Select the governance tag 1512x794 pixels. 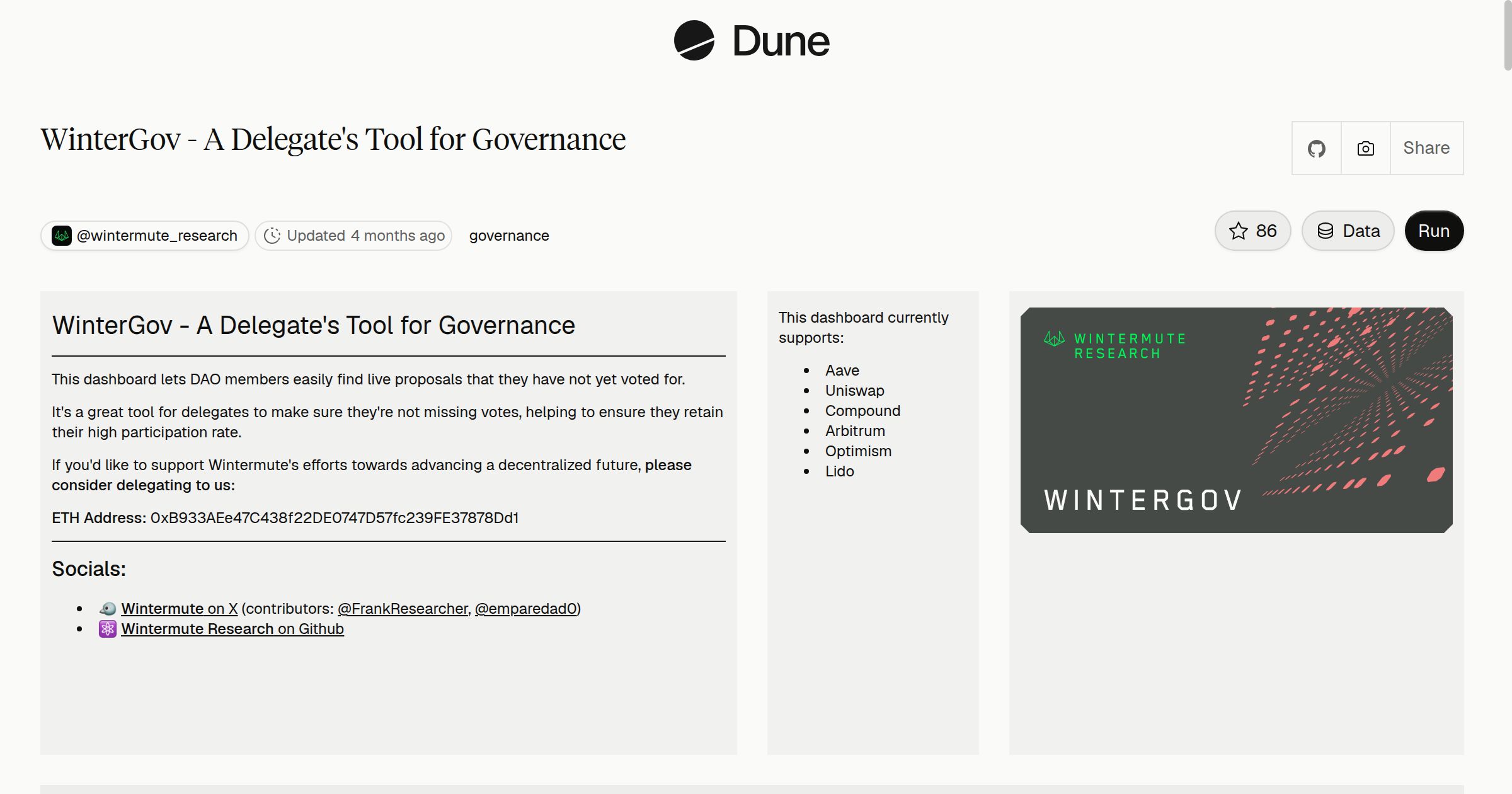tap(509, 236)
